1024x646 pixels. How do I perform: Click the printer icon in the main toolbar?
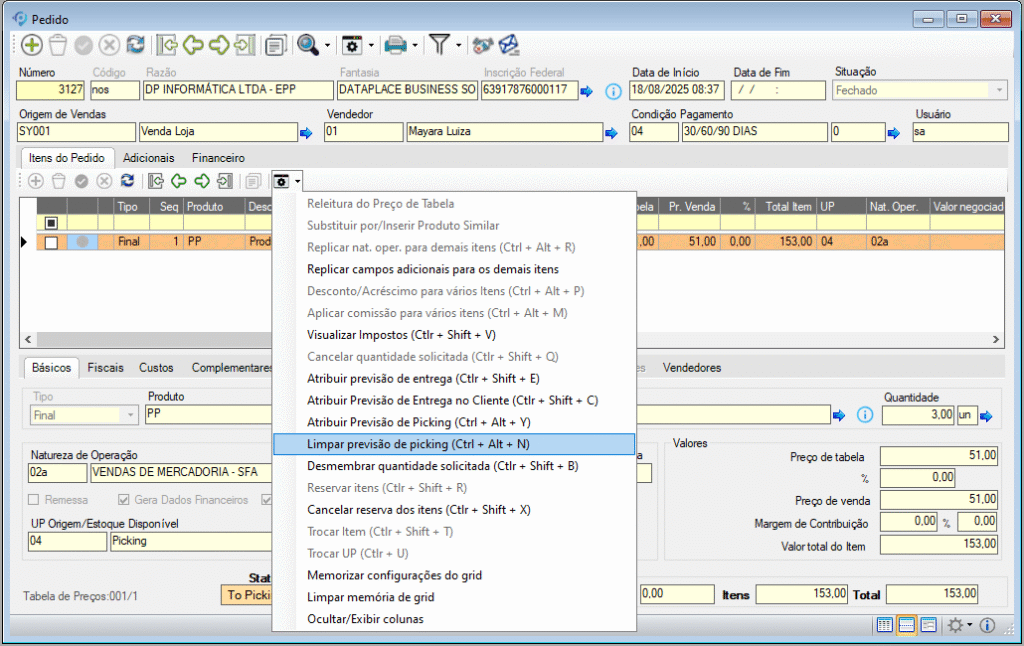pos(396,45)
